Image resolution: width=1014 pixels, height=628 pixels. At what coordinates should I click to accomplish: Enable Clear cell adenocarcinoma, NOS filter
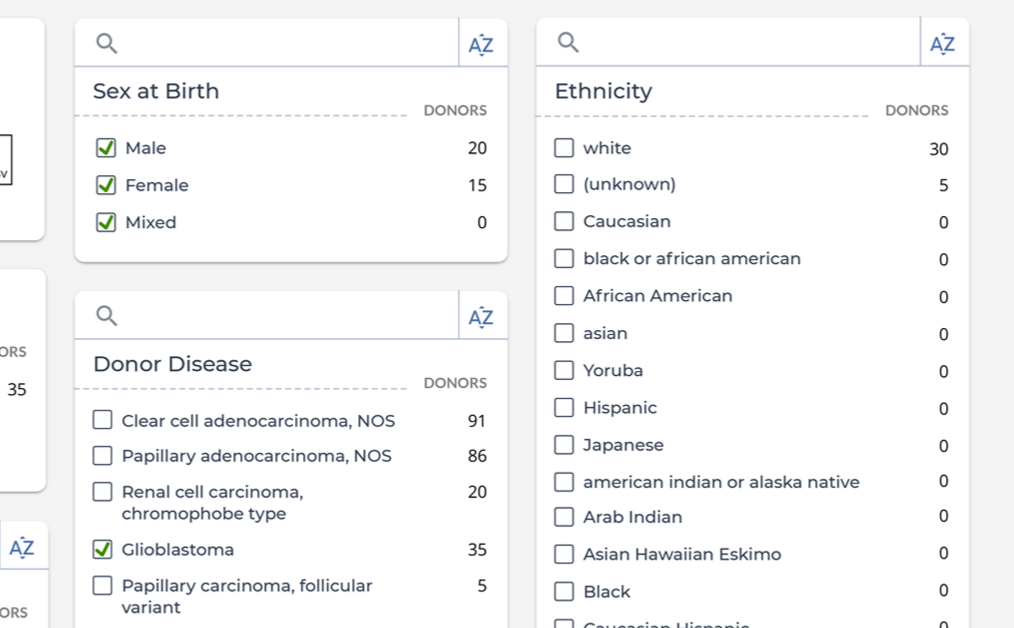click(102, 420)
